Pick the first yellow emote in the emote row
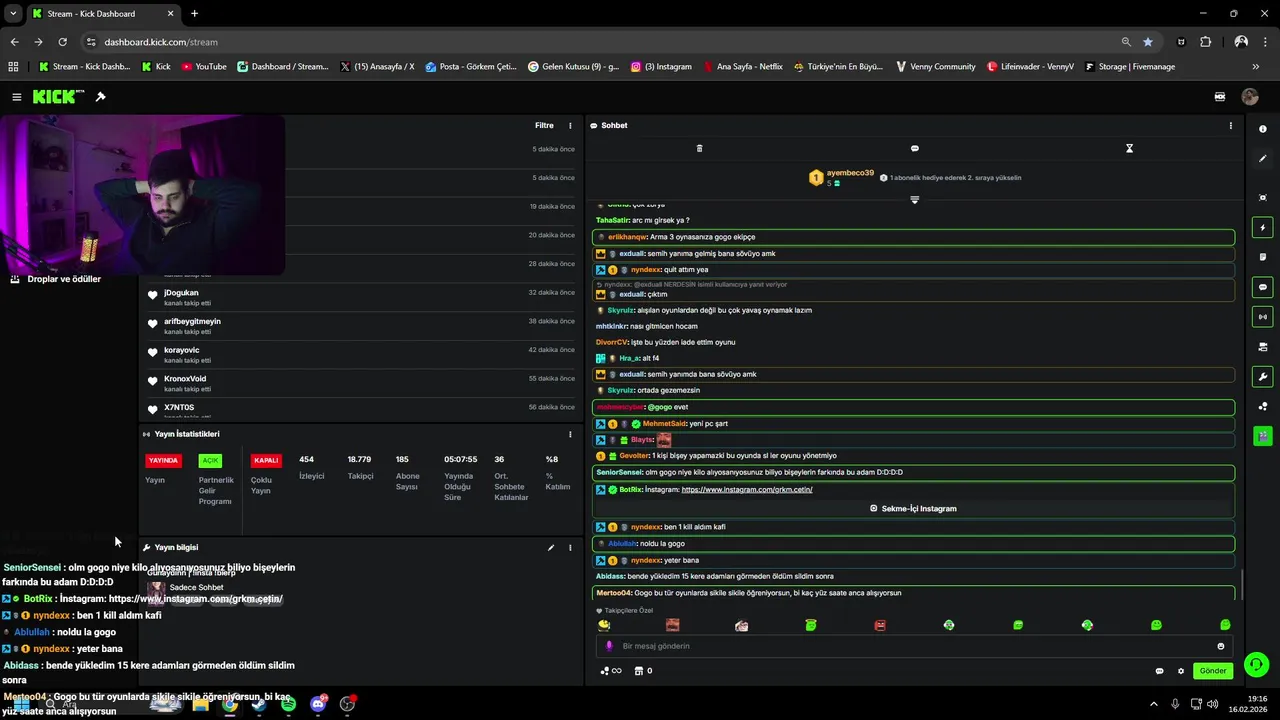 tap(604, 625)
